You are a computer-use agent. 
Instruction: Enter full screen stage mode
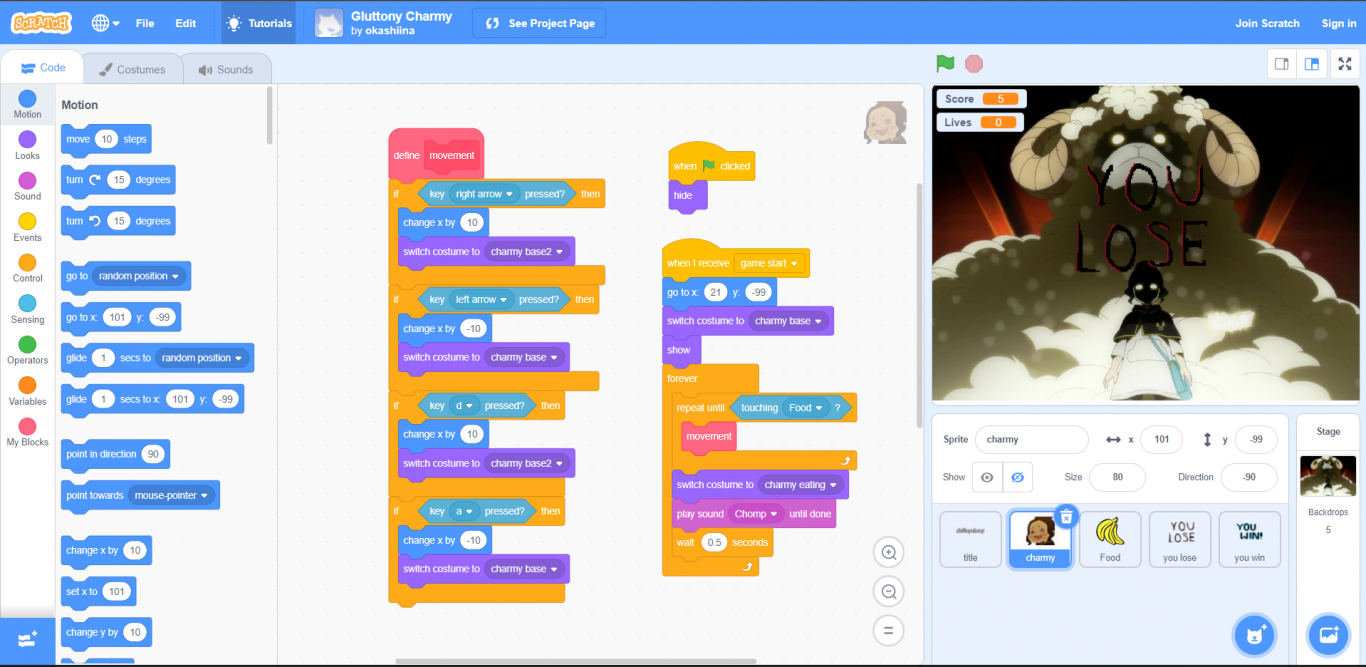[1345, 64]
